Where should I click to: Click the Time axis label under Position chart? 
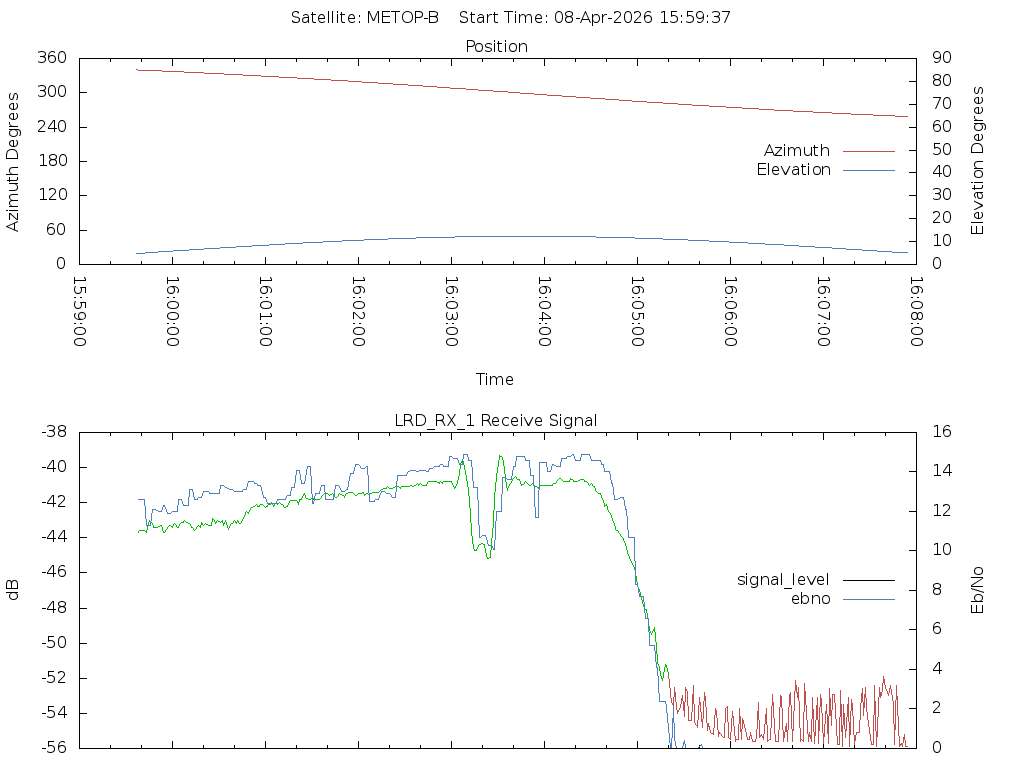tap(494, 379)
